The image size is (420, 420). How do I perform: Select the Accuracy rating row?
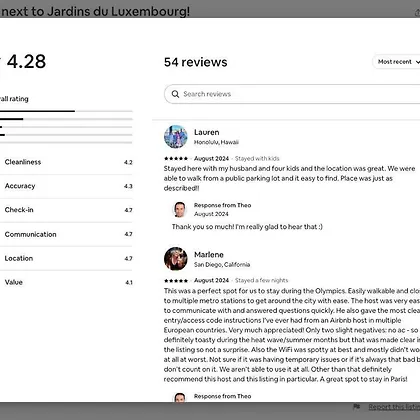pos(66,186)
